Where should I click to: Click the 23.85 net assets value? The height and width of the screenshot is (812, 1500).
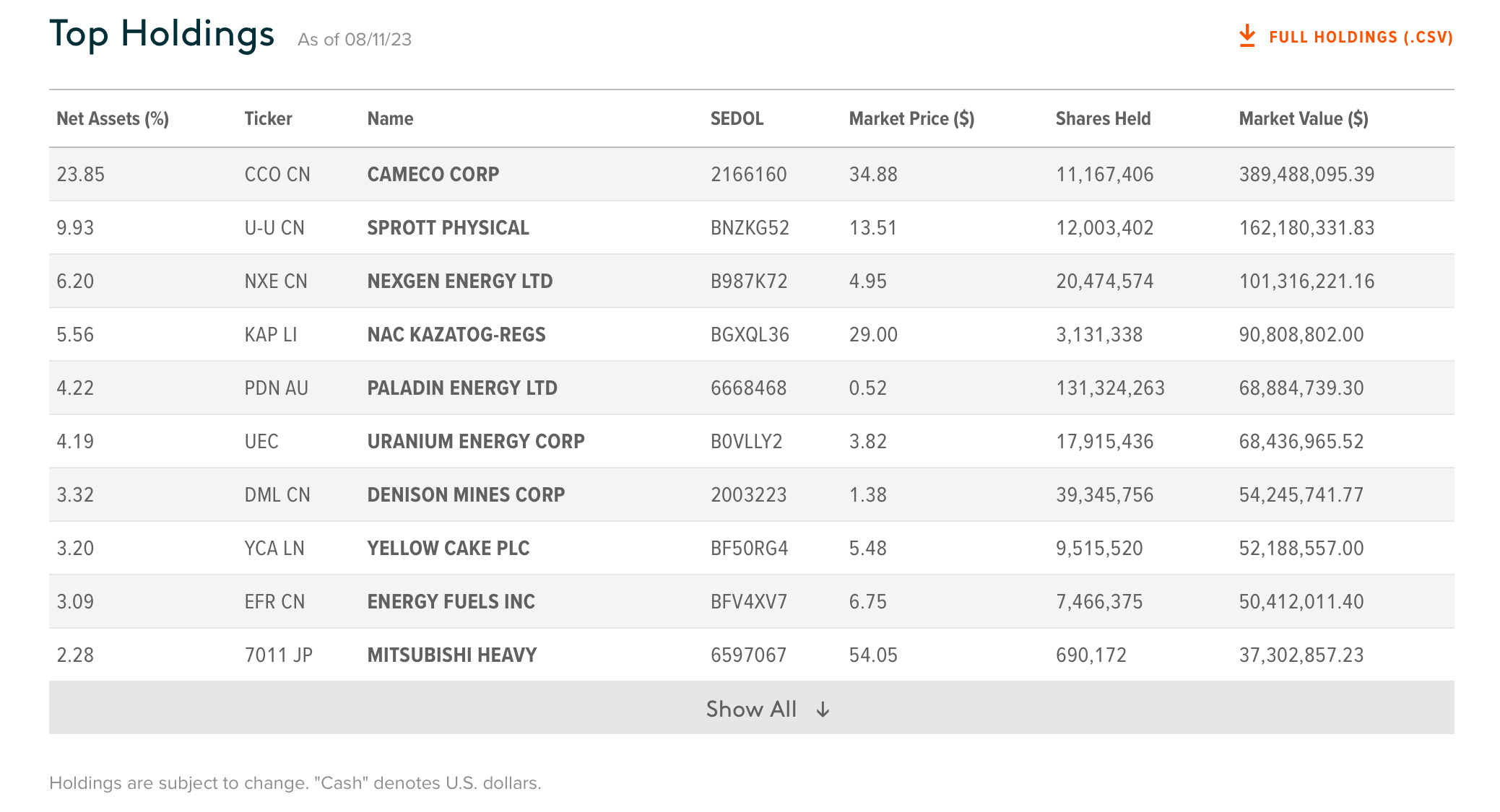(81, 175)
